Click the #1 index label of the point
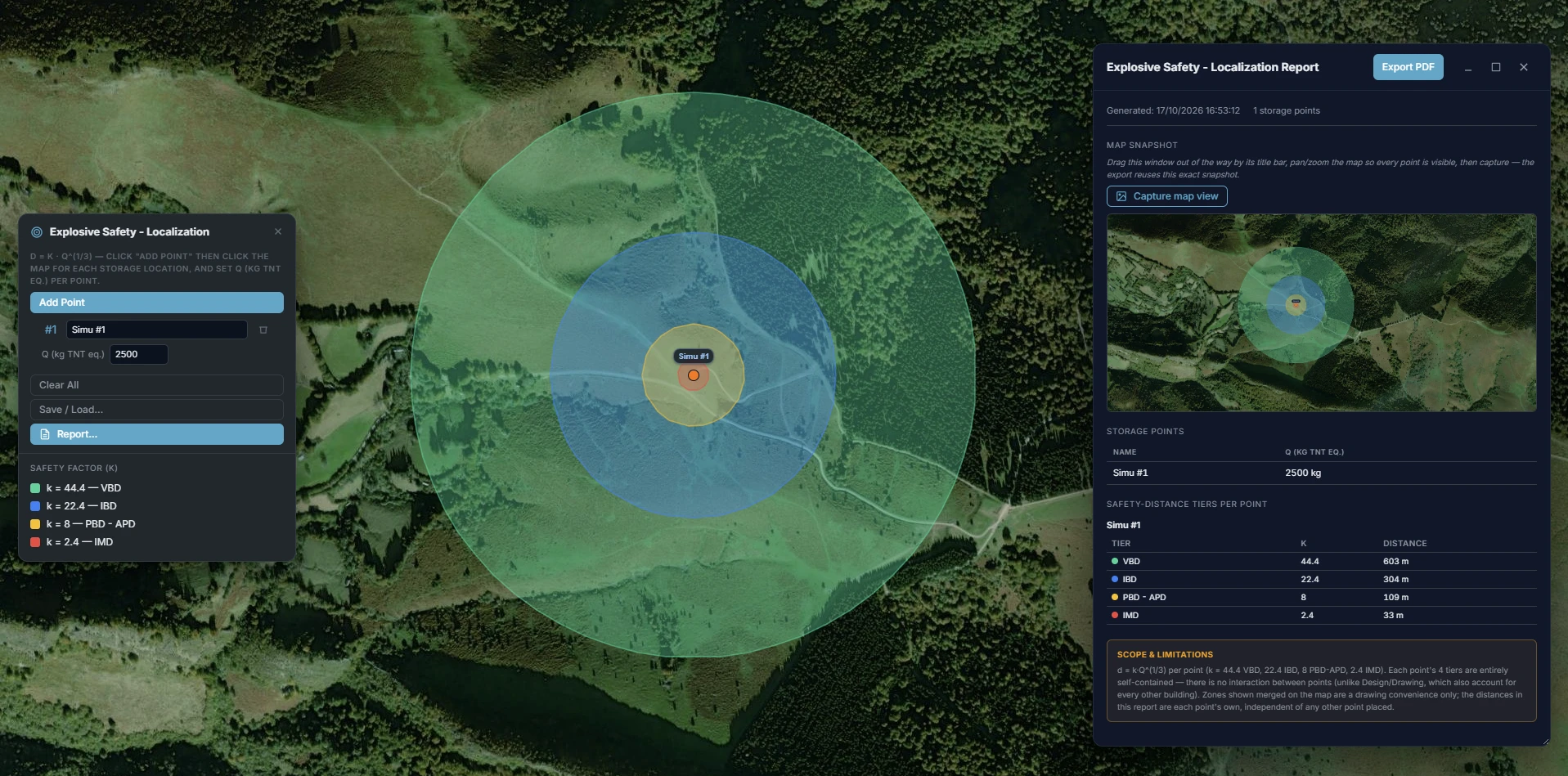This screenshot has width=1568, height=776. tap(51, 330)
